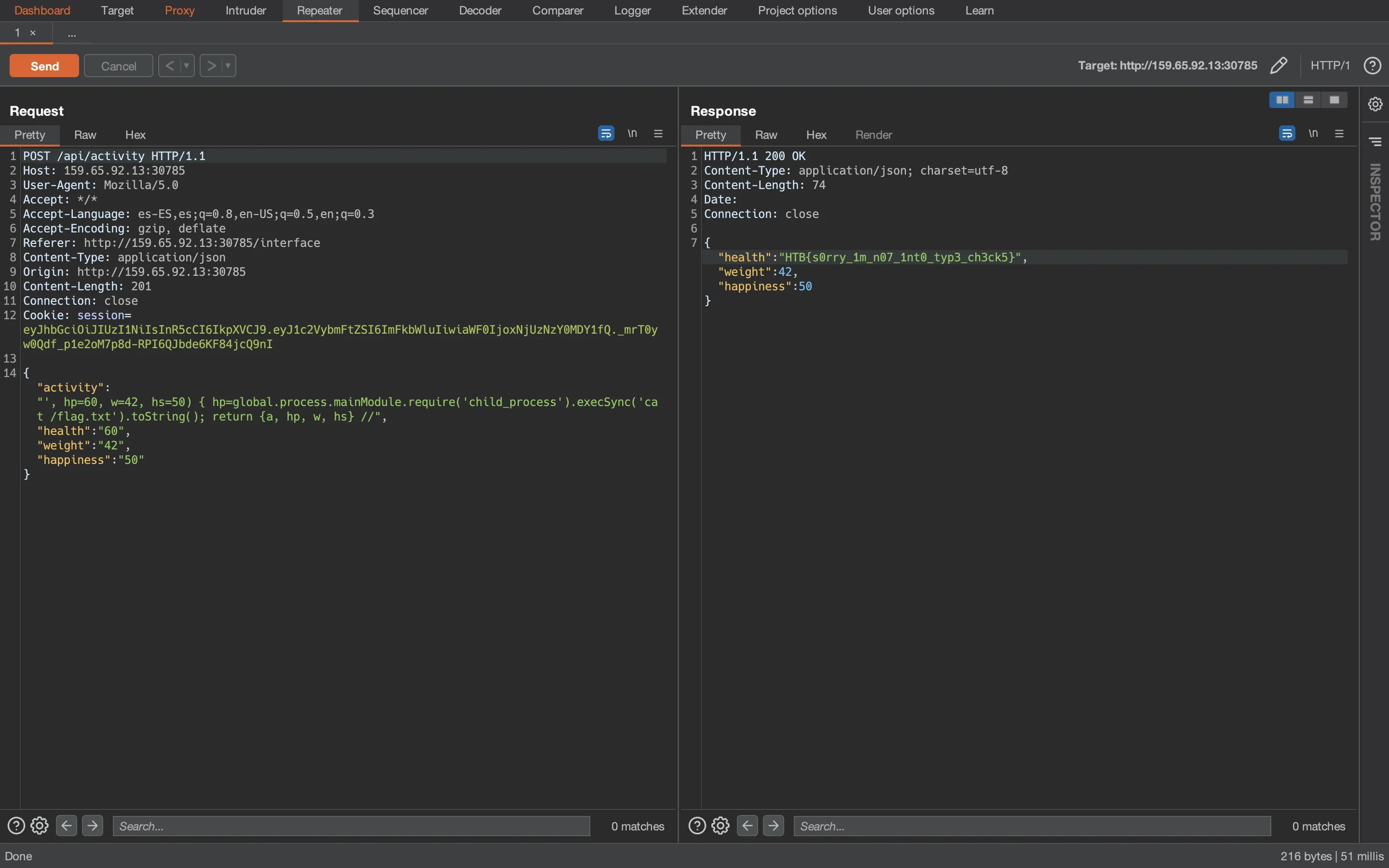Focus the Response search field

pyautogui.click(x=1032, y=826)
